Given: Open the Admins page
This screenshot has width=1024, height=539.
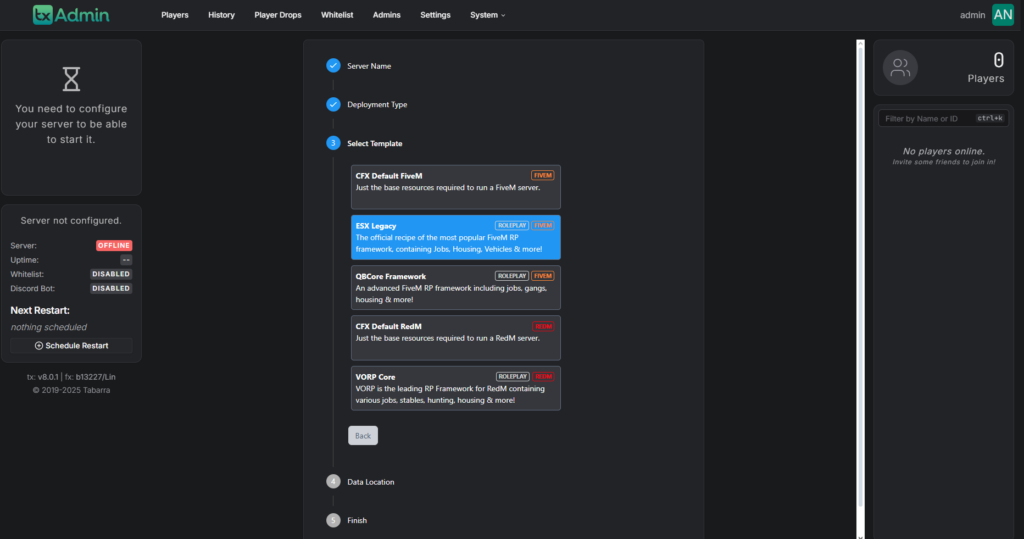Looking at the screenshot, I should pos(387,15).
